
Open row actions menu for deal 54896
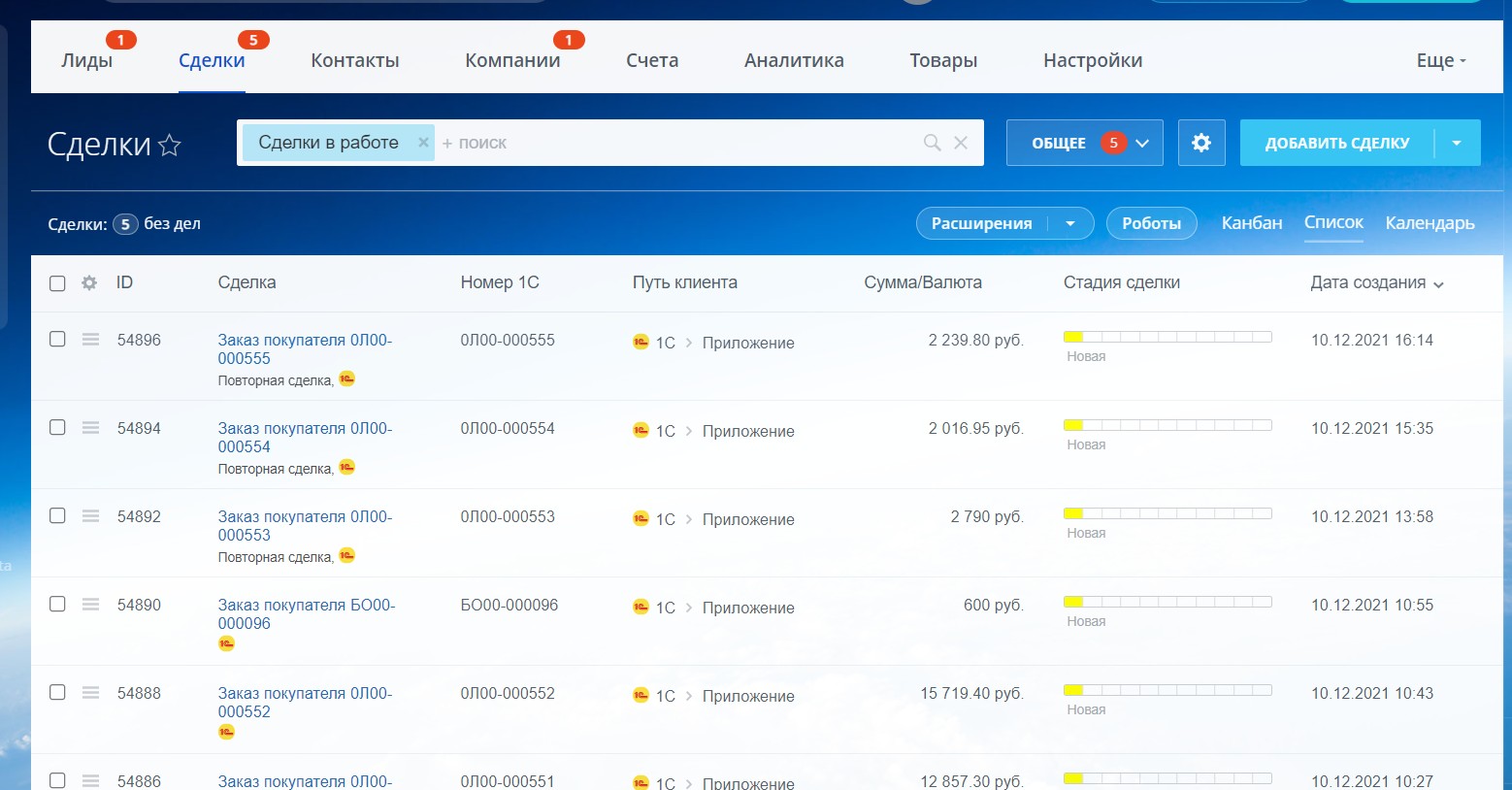coord(90,340)
